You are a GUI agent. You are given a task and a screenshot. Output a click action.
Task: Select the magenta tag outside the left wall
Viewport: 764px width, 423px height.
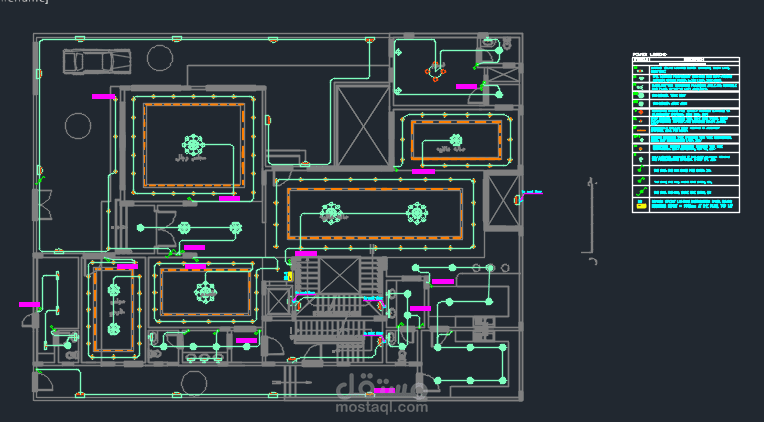(29, 305)
